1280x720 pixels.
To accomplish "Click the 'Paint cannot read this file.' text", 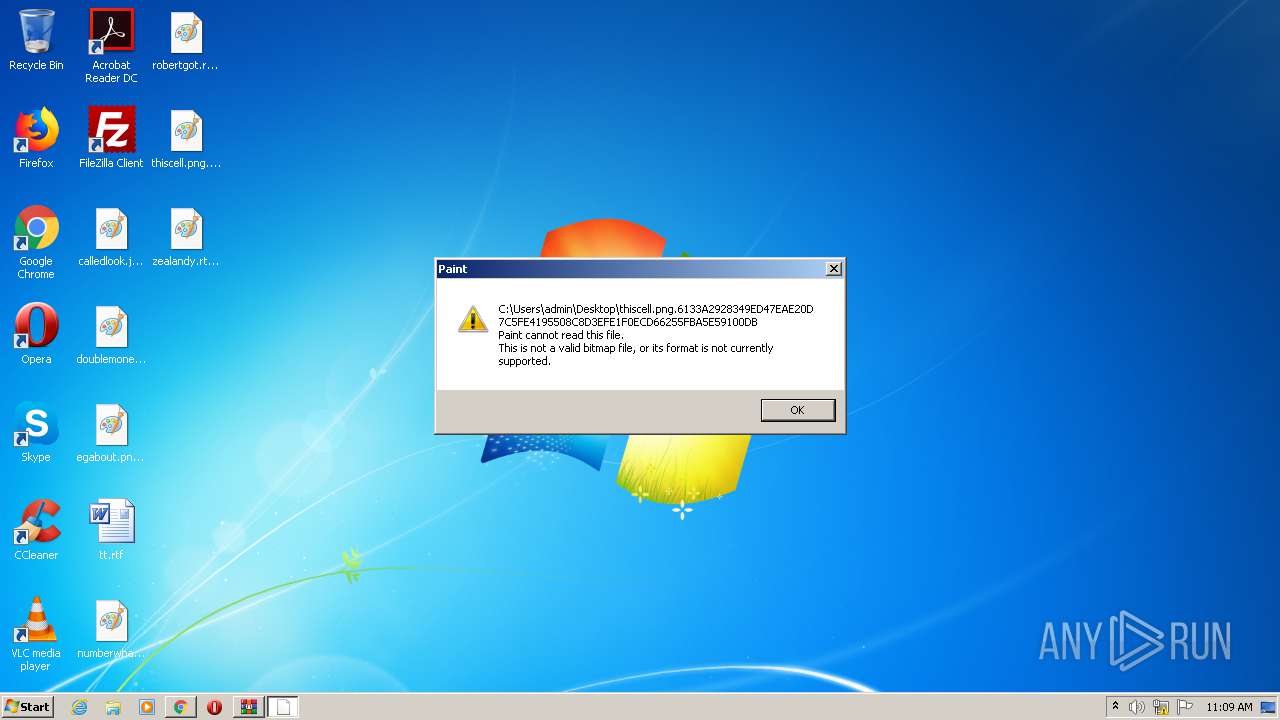I will tap(560, 335).
